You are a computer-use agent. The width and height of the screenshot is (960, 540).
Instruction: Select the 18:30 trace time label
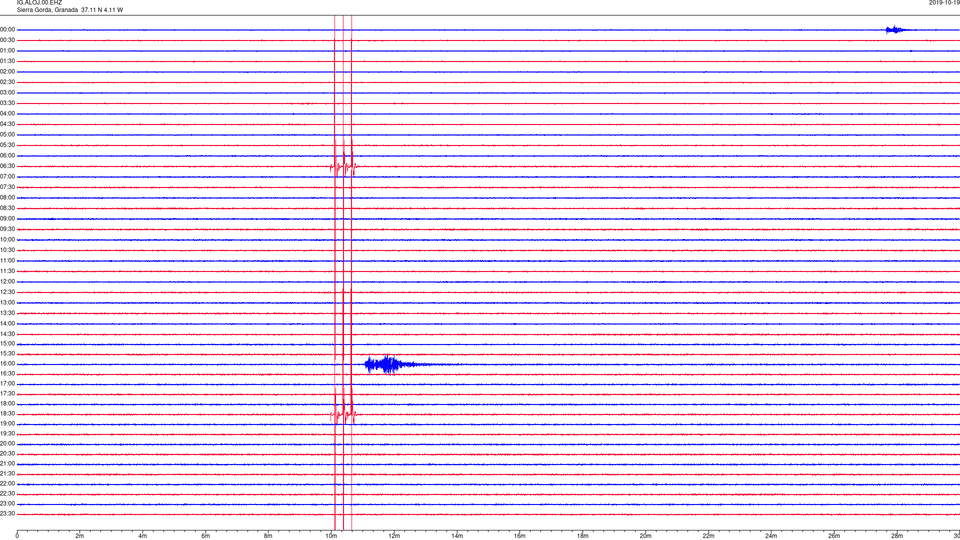pyautogui.click(x=8, y=414)
